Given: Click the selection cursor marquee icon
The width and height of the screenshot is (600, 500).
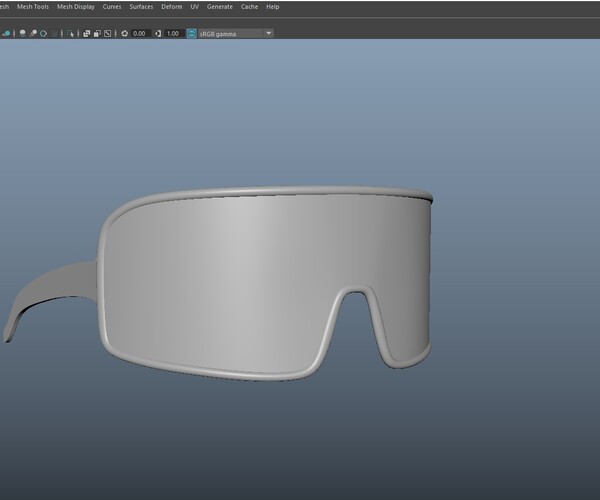Looking at the screenshot, I should coord(70,34).
